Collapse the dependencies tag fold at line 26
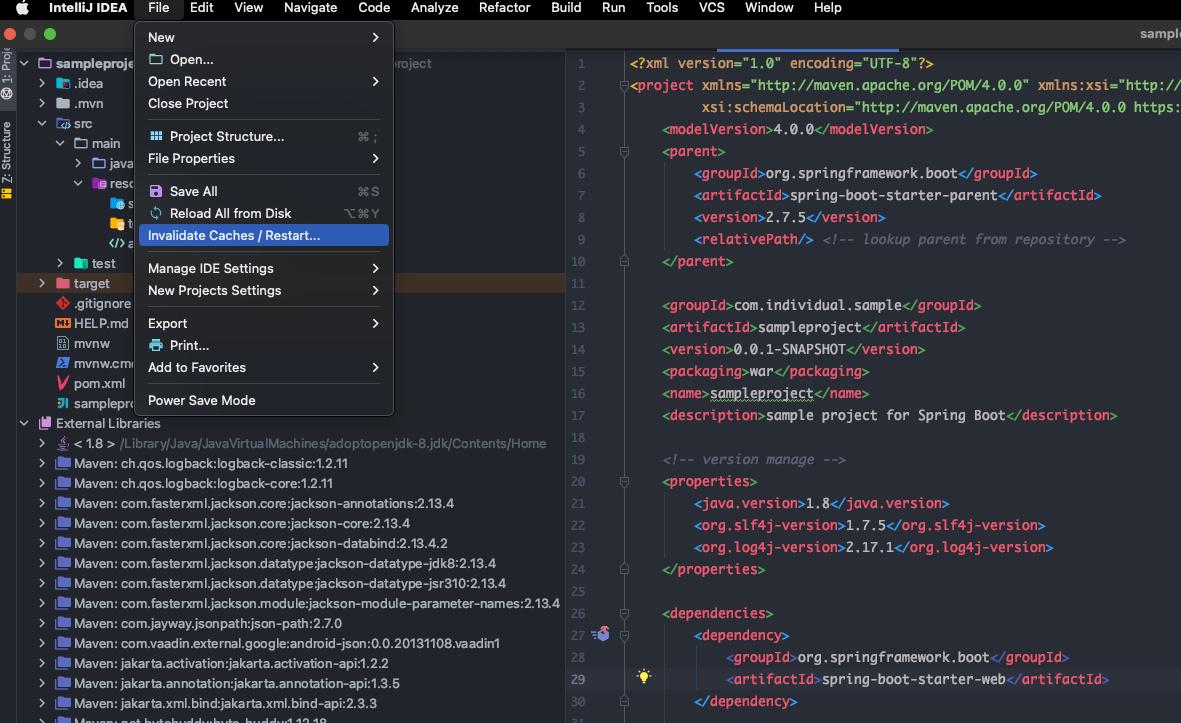Image resolution: width=1181 pixels, height=723 pixels. pyautogui.click(x=624, y=613)
